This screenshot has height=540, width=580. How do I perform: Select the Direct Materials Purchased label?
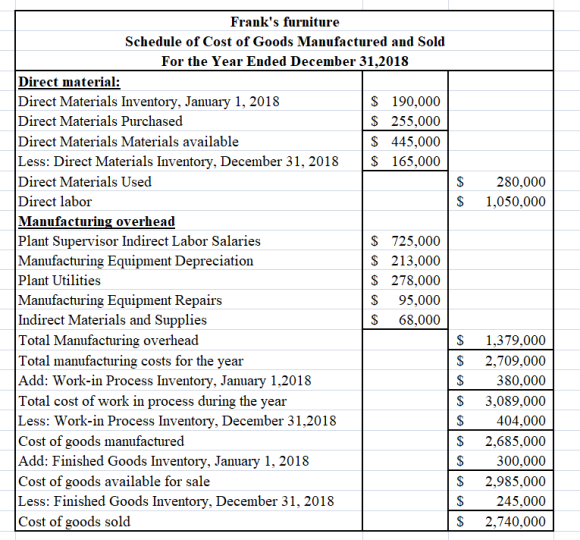coord(100,121)
